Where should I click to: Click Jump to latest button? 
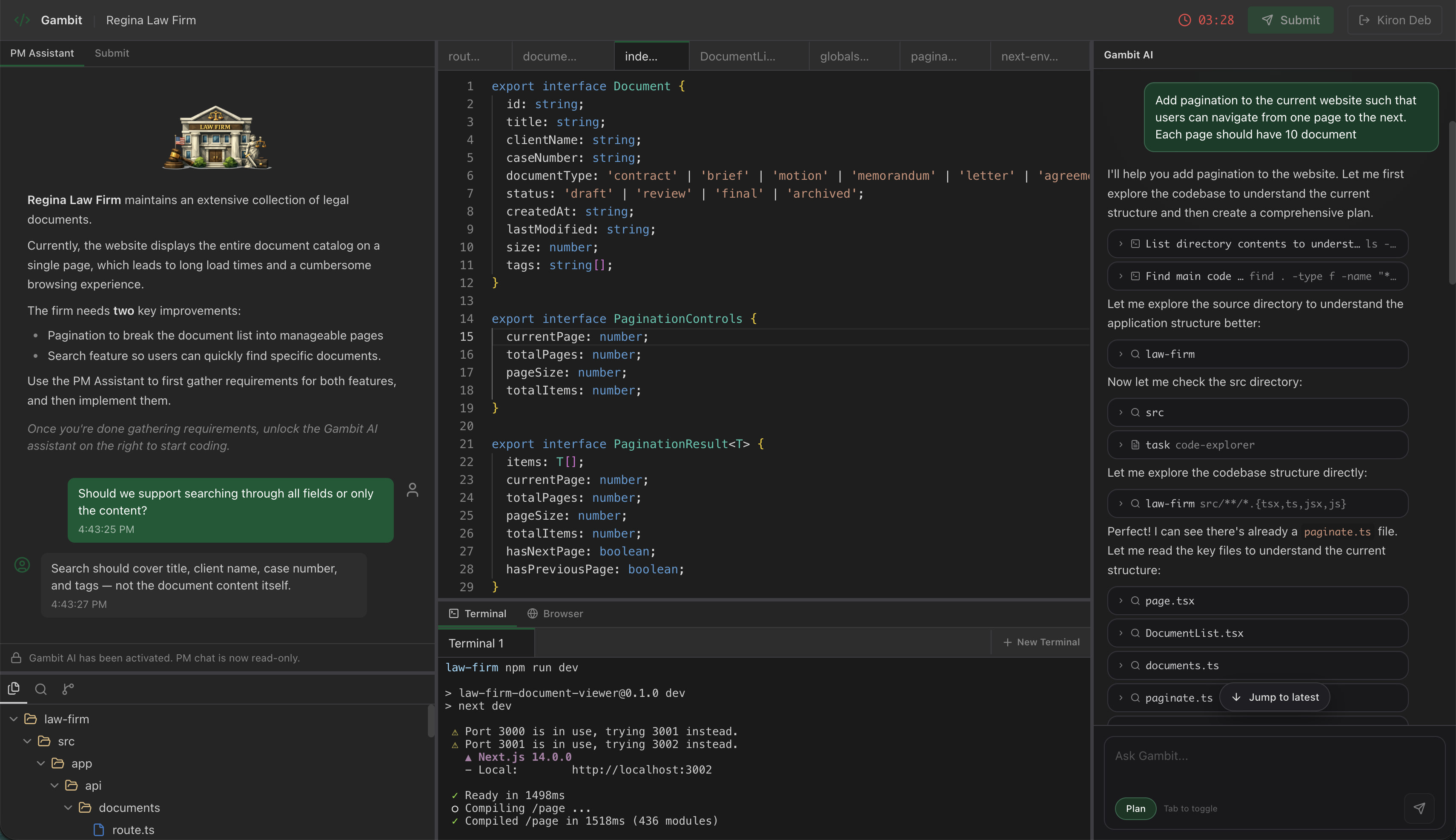click(1274, 697)
